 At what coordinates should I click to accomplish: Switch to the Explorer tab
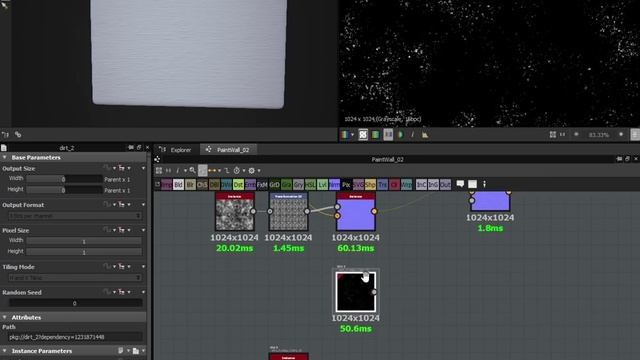176,150
